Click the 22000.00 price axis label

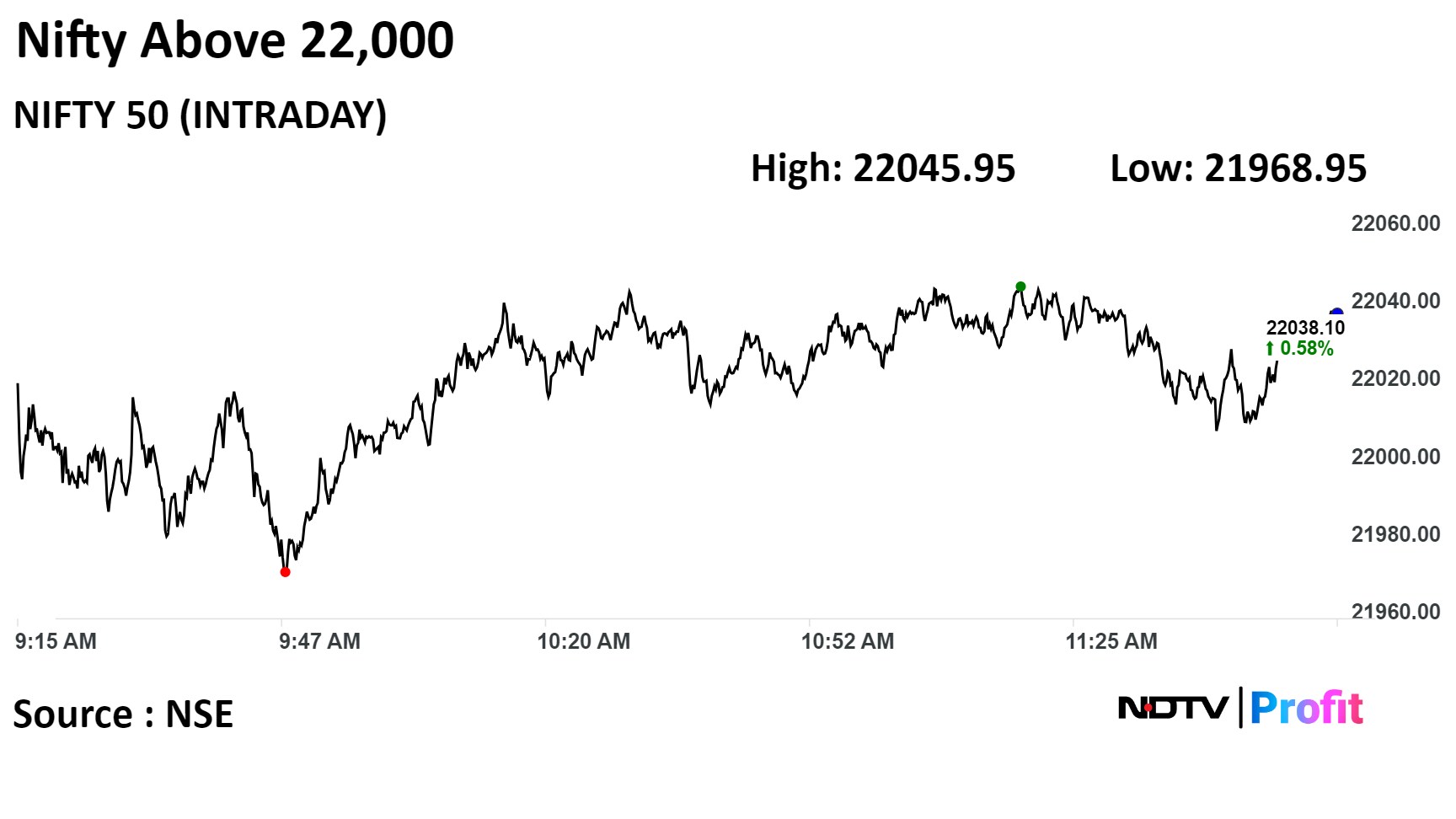click(x=1395, y=457)
